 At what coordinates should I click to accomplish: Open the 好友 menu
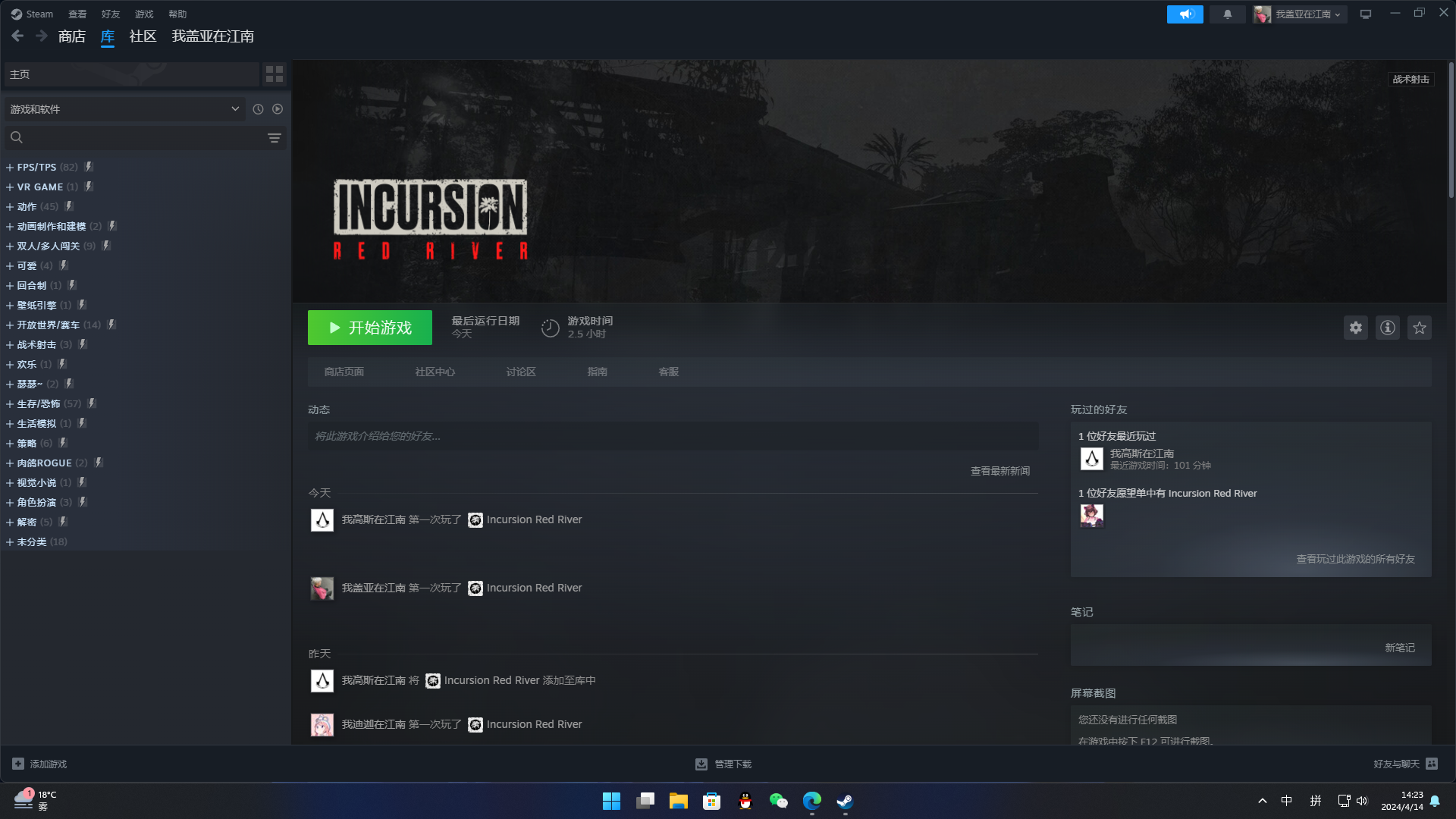(x=111, y=14)
